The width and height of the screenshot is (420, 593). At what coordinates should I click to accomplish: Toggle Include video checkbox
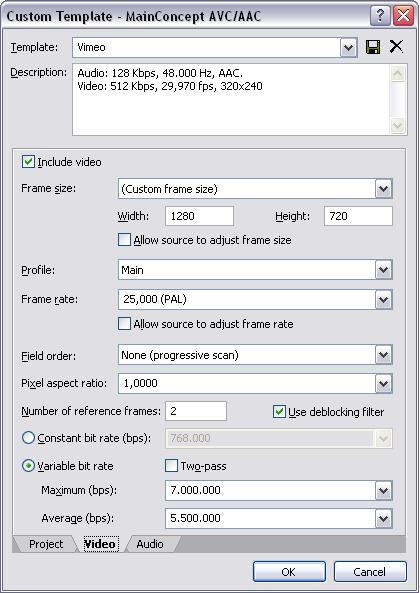pos(28,162)
